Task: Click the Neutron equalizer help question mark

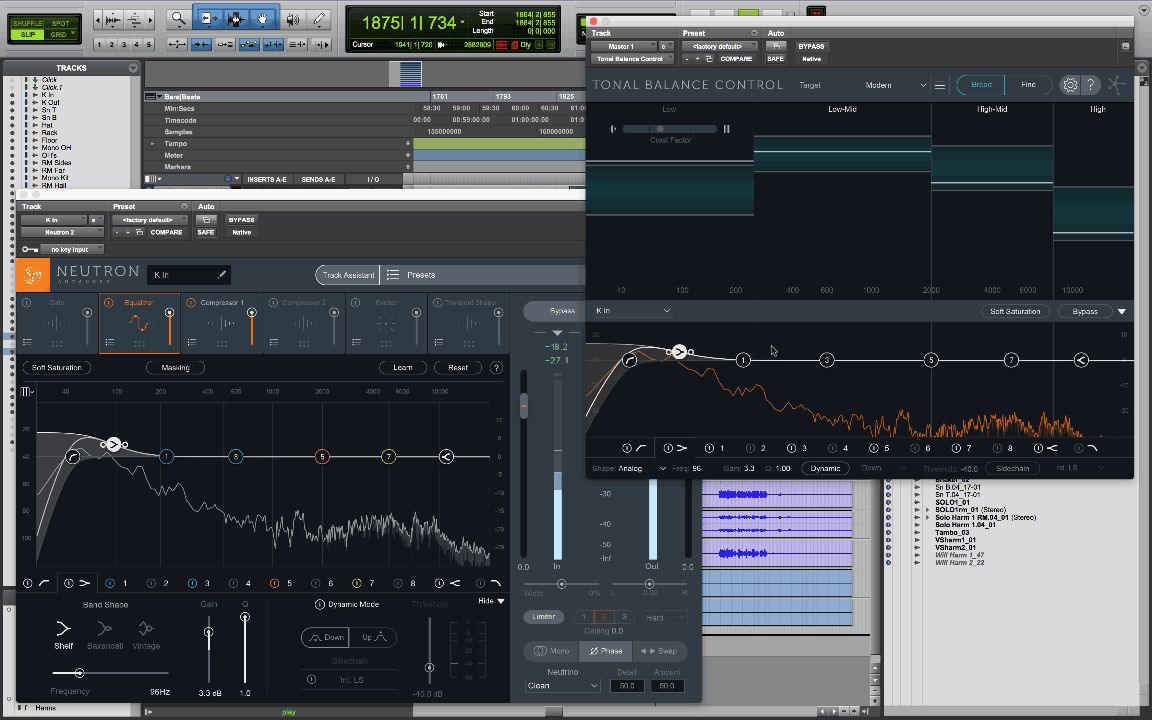Action: pos(497,367)
